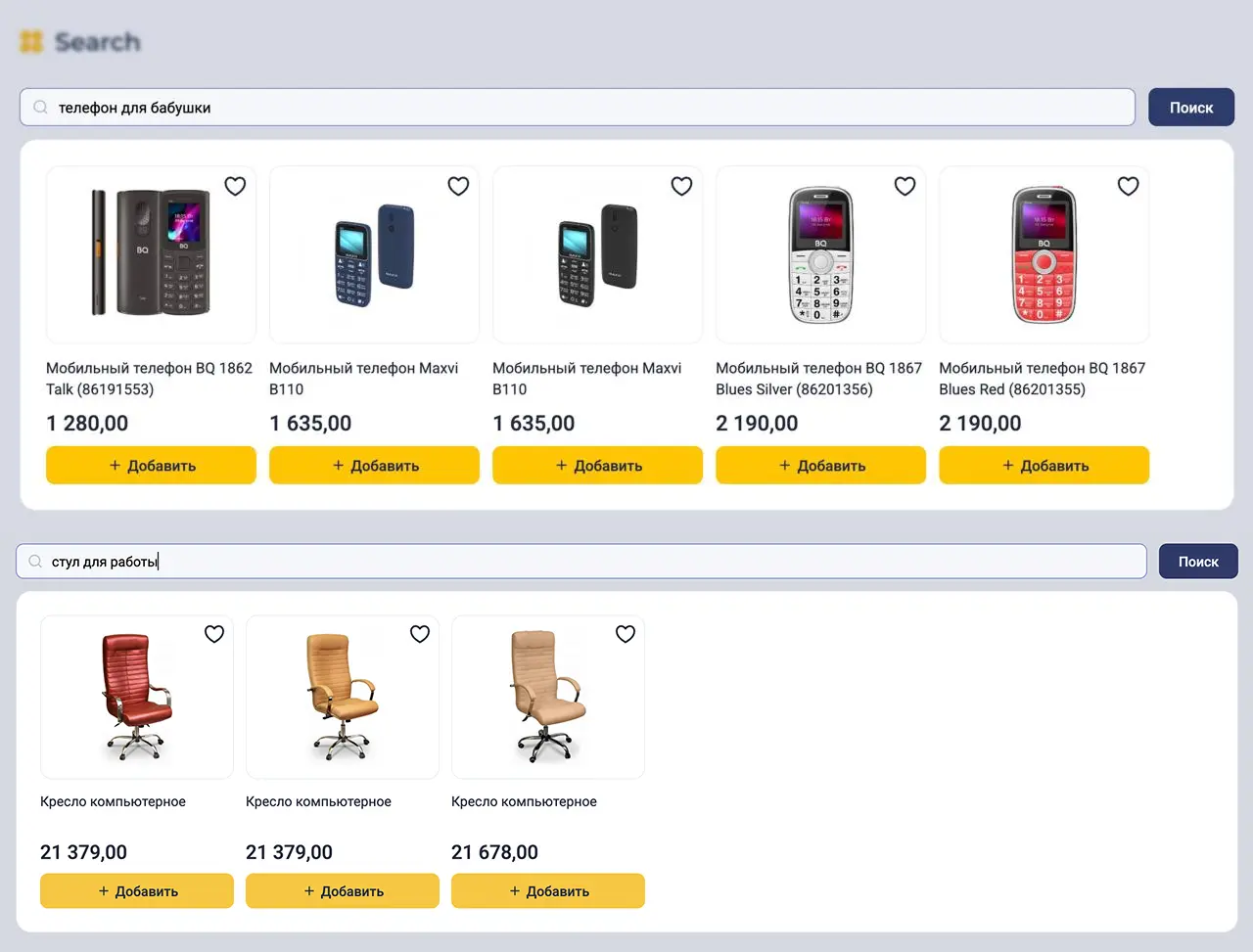Focus the 'телефон для бабушки' search field
The width and height of the screenshot is (1253, 952).
pyautogui.click(x=587, y=108)
